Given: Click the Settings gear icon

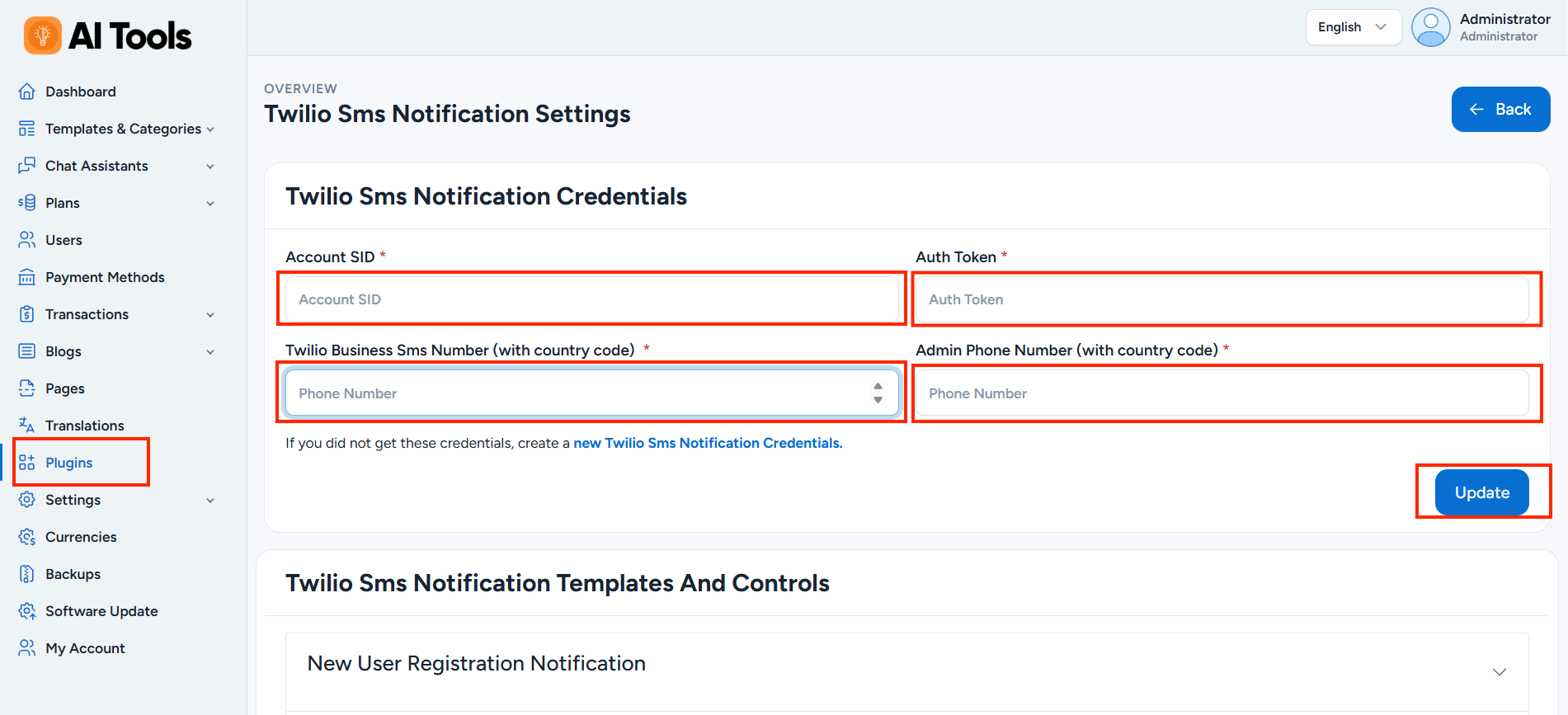Looking at the screenshot, I should tap(27, 500).
